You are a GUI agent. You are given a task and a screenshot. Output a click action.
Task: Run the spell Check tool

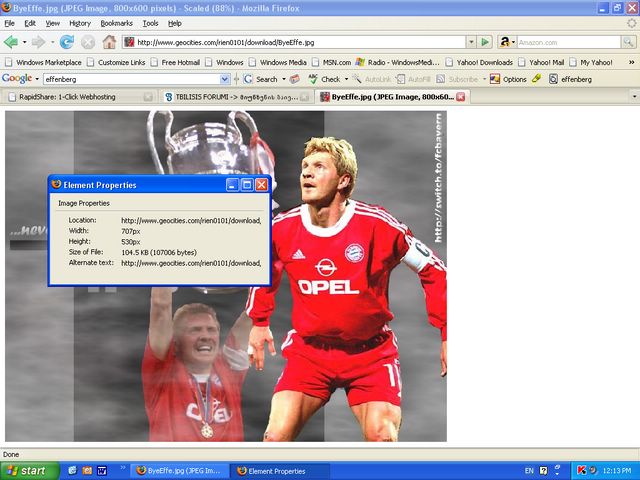click(324, 79)
